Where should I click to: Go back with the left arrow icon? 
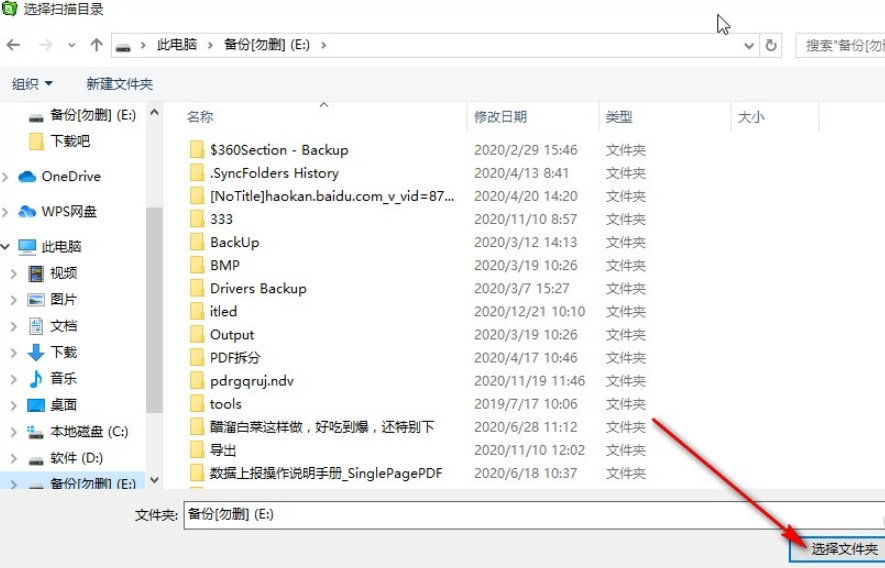click(x=13, y=45)
